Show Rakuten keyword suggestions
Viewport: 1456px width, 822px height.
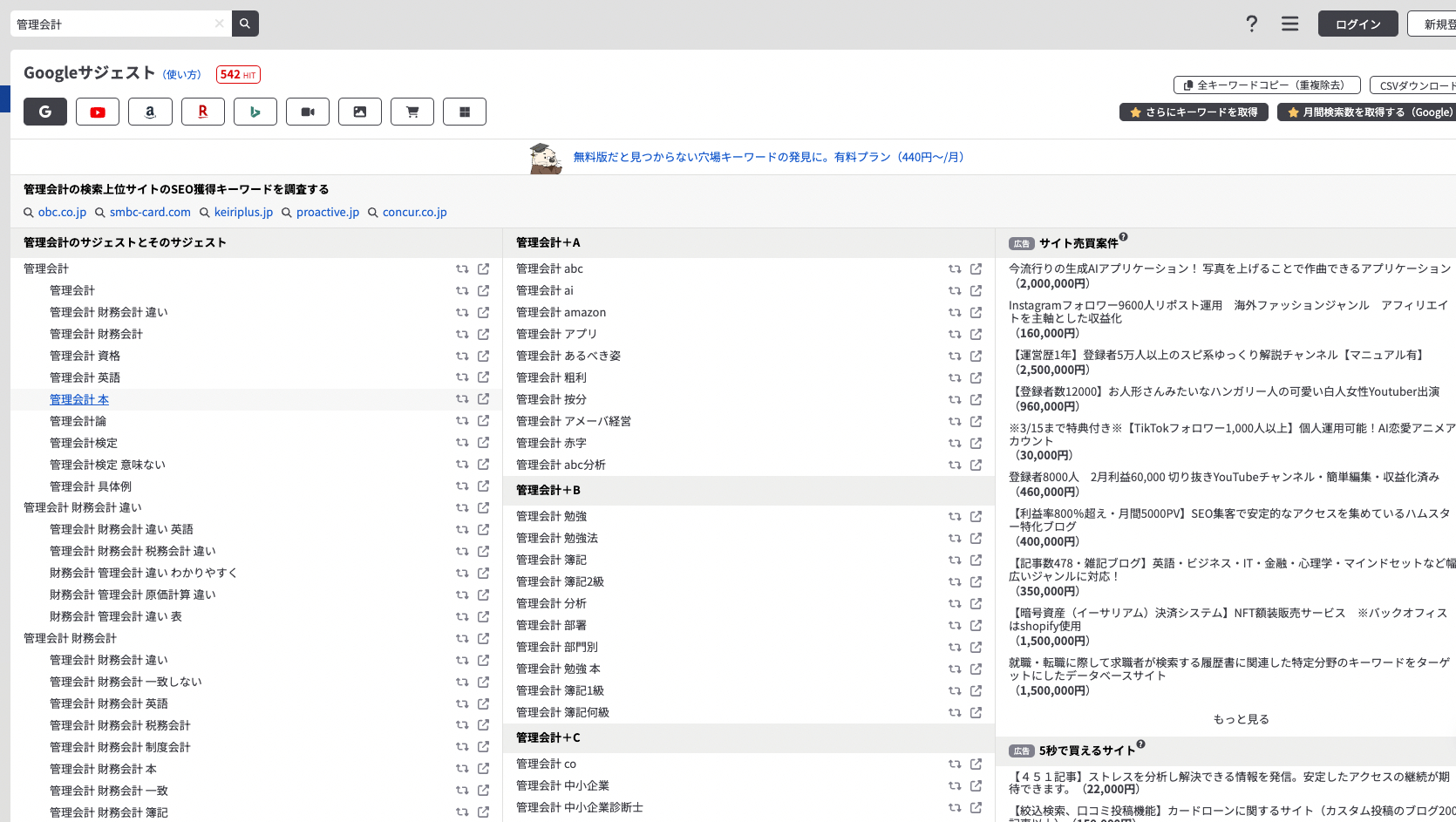click(202, 112)
